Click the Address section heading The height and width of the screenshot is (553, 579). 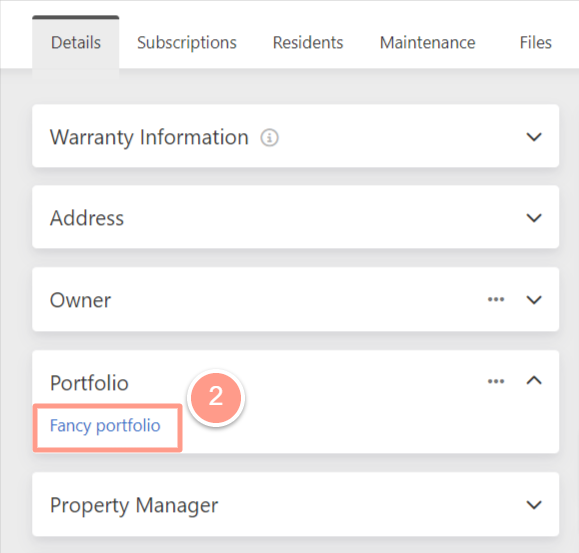pos(87,218)
